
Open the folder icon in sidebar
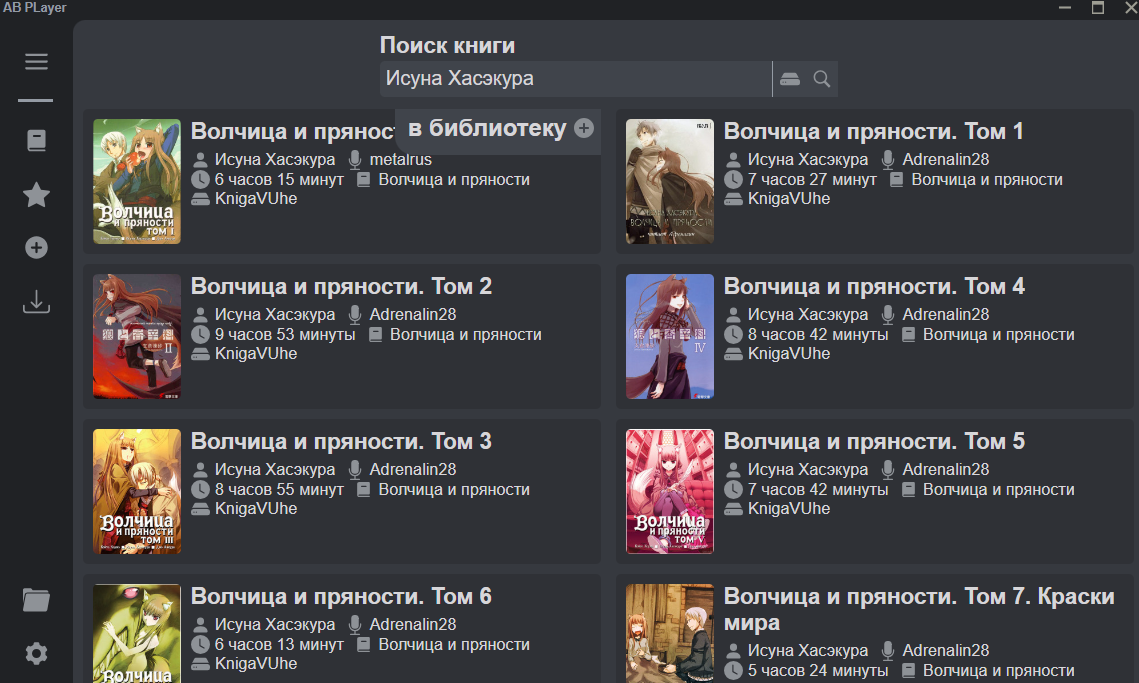point(36,600)
